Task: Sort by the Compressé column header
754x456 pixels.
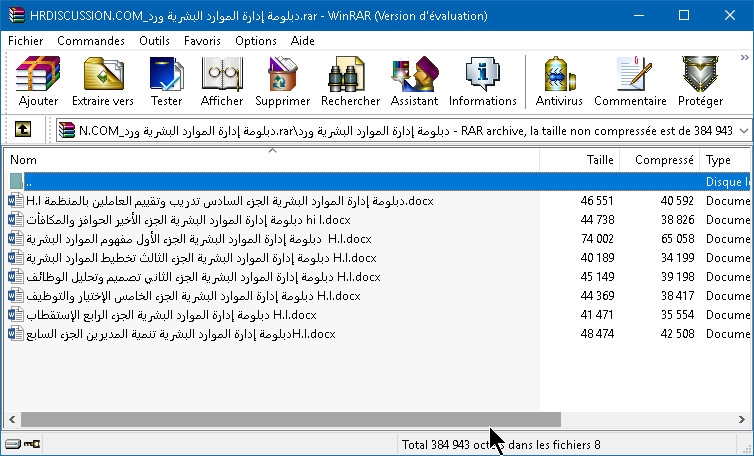Action: 659,160
